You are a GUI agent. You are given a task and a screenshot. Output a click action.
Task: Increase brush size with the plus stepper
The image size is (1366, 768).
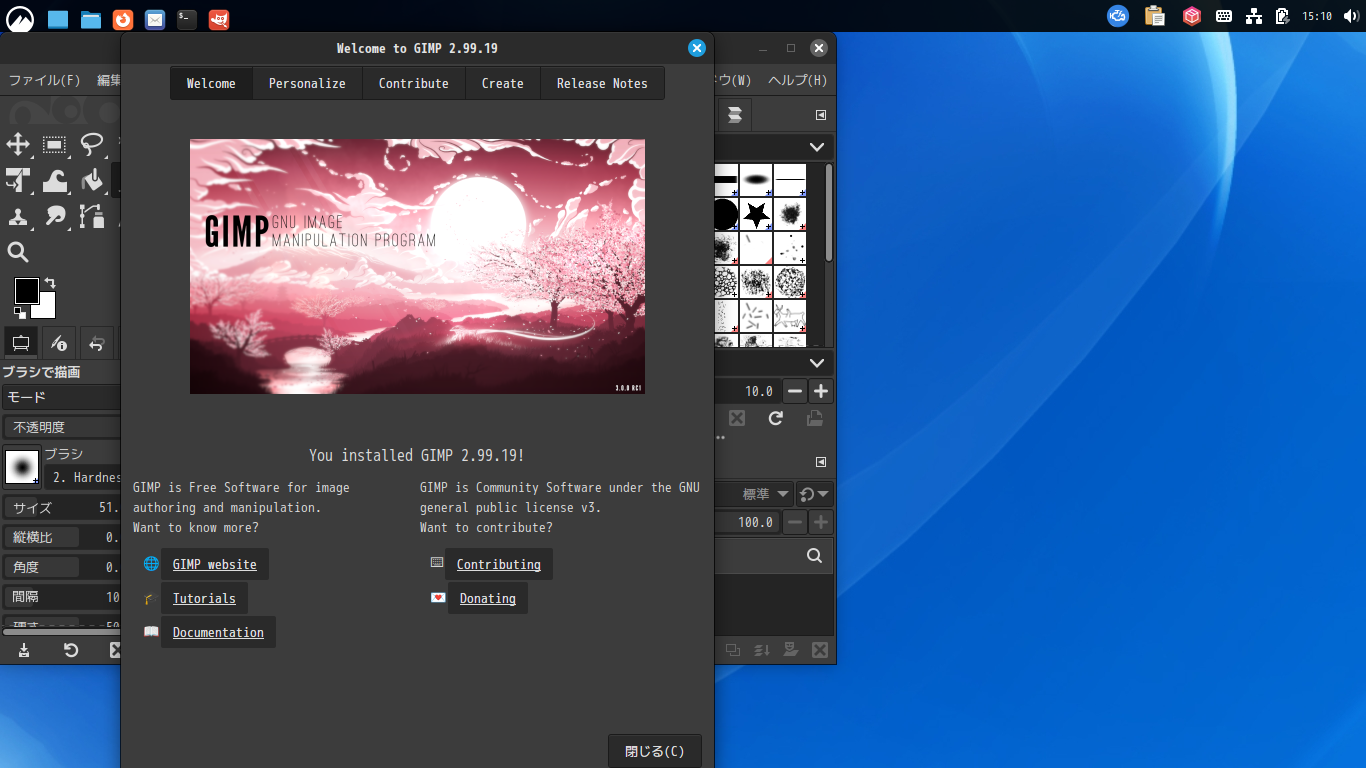point(819,391)
